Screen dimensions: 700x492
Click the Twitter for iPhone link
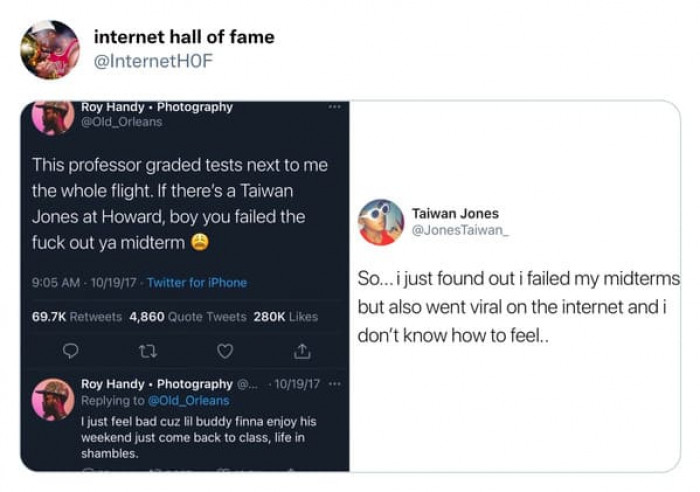click(197, 283)
